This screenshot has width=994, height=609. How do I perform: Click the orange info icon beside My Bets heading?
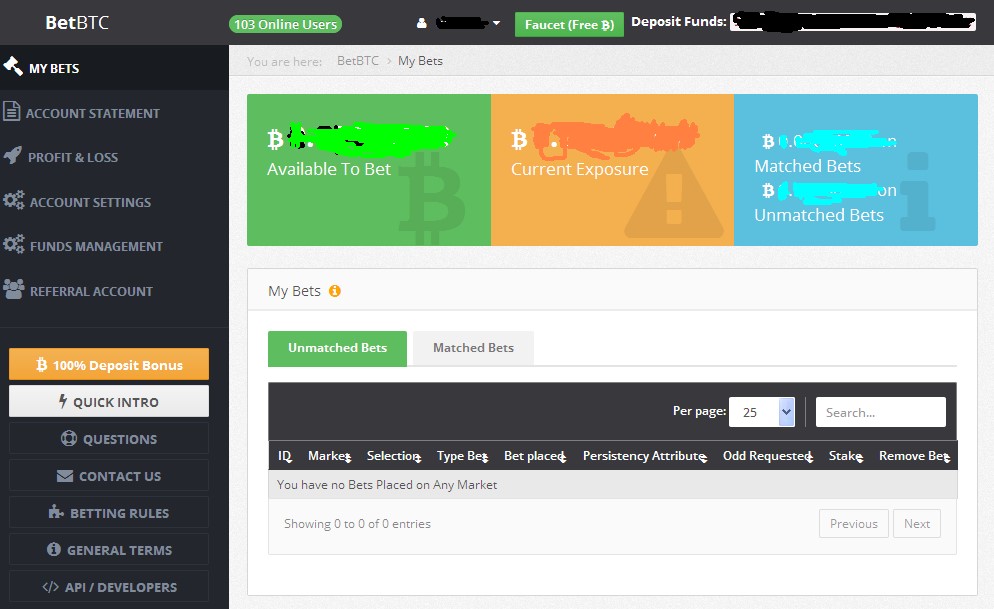(335, 291)
